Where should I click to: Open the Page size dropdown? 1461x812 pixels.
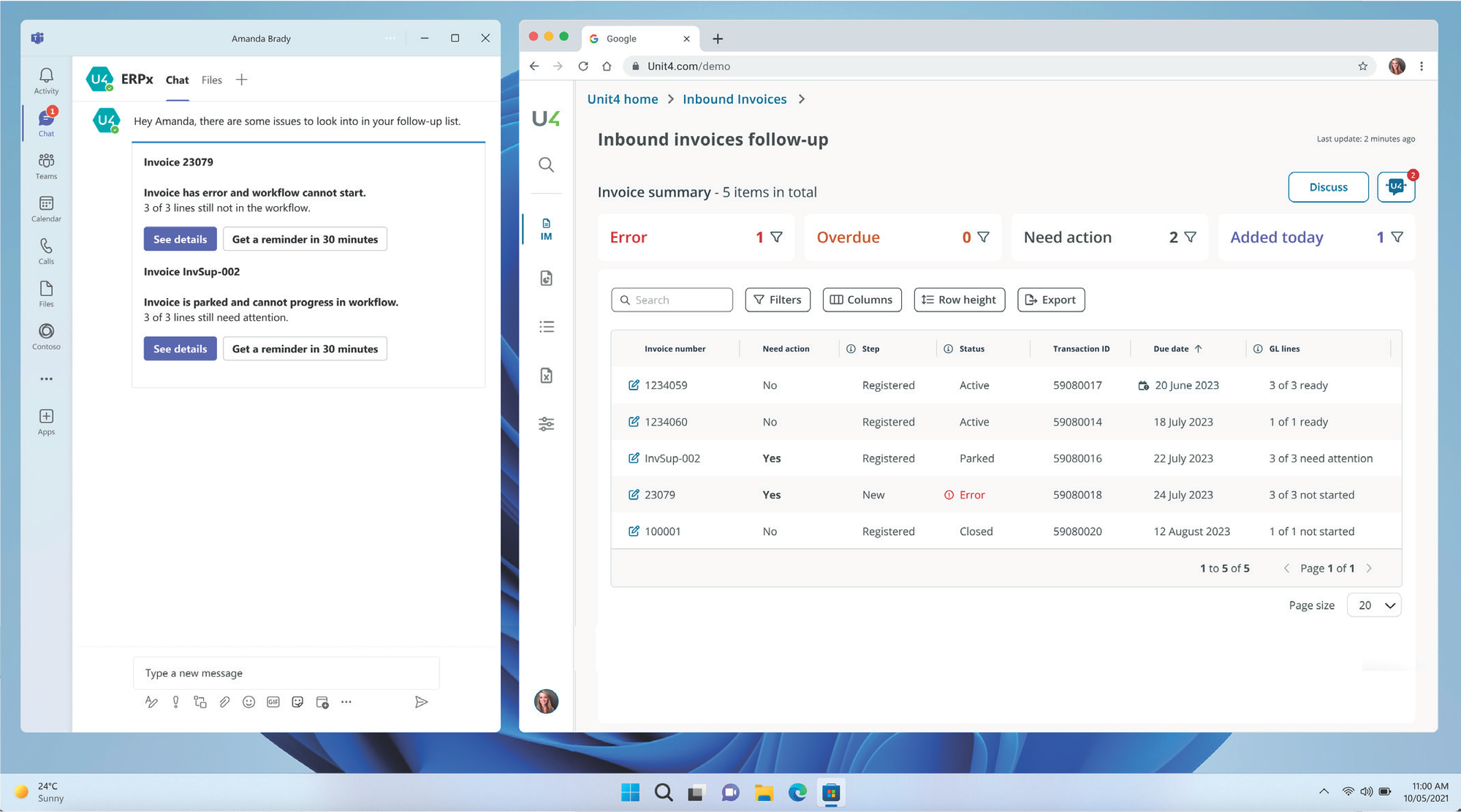[1374, 605]
